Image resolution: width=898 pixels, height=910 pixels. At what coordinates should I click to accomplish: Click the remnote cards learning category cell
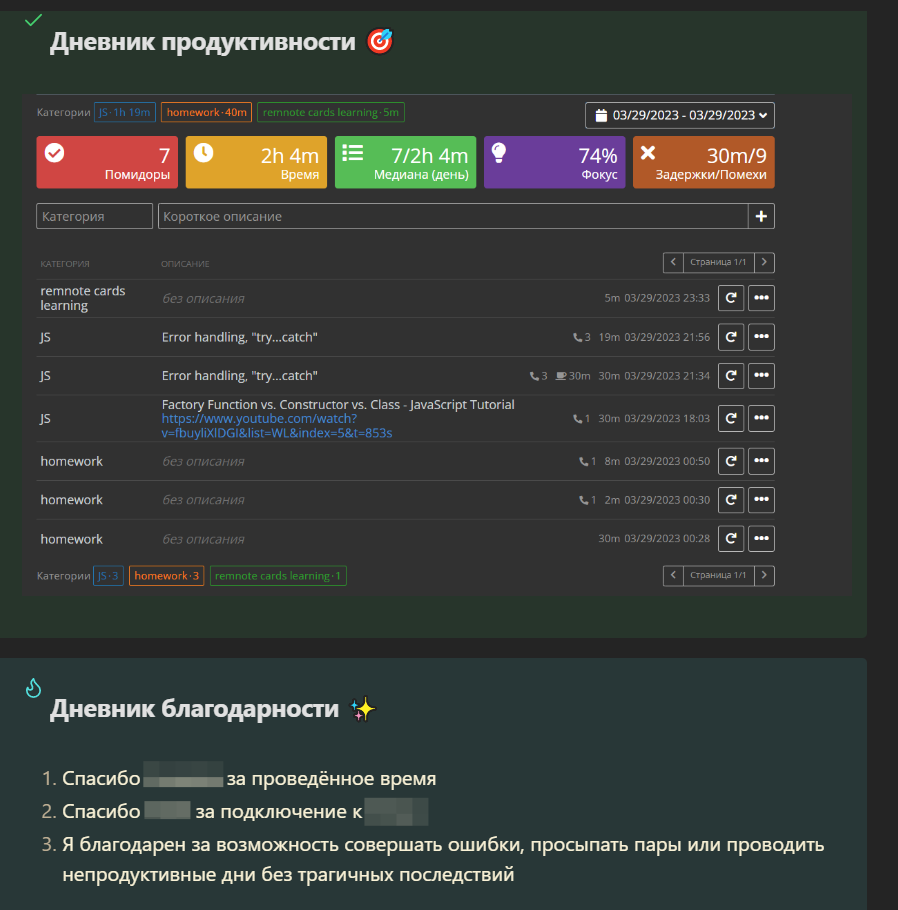click(x=83, y=298)
